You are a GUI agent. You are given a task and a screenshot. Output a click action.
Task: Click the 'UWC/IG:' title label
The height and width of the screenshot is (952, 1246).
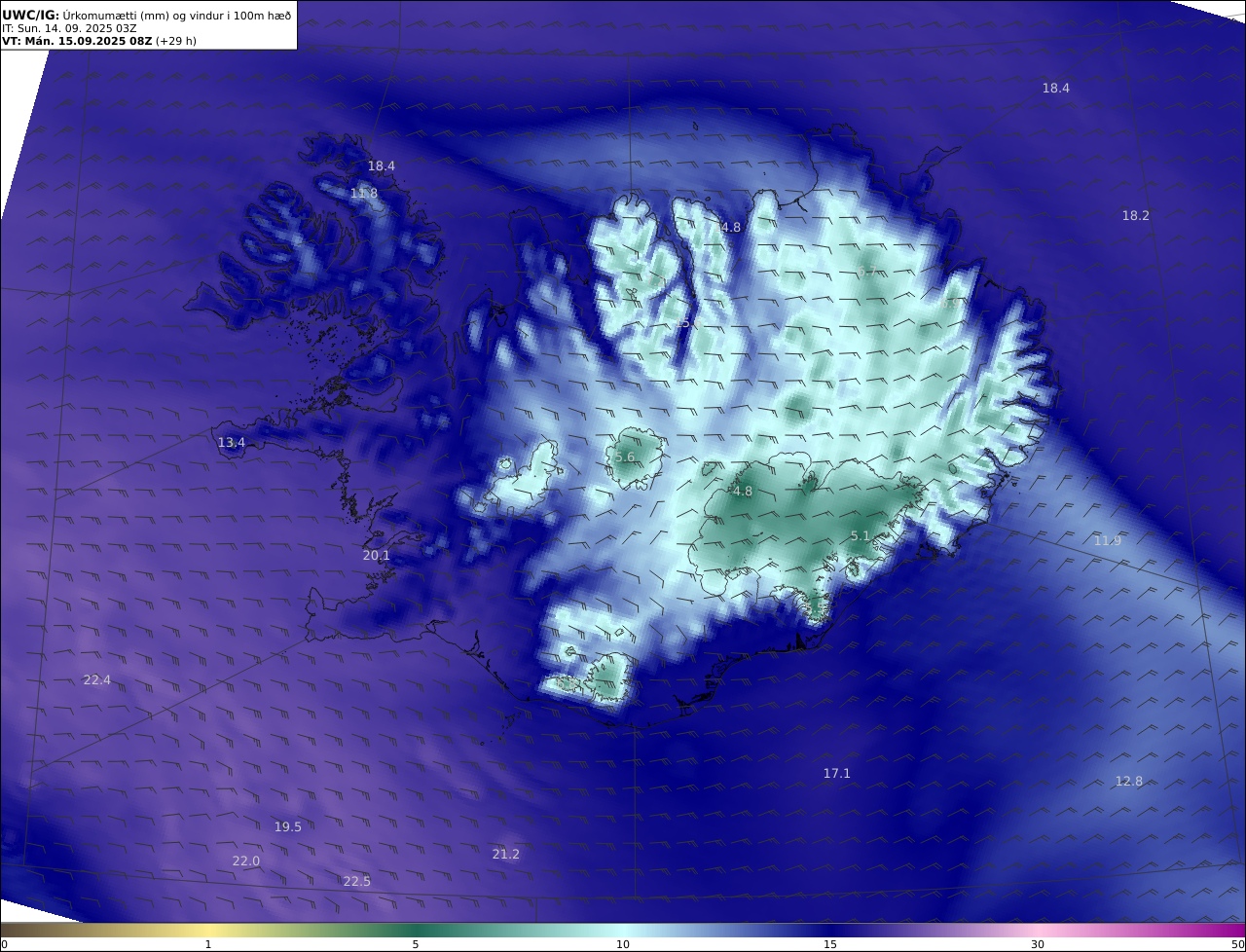click(31, 15)
